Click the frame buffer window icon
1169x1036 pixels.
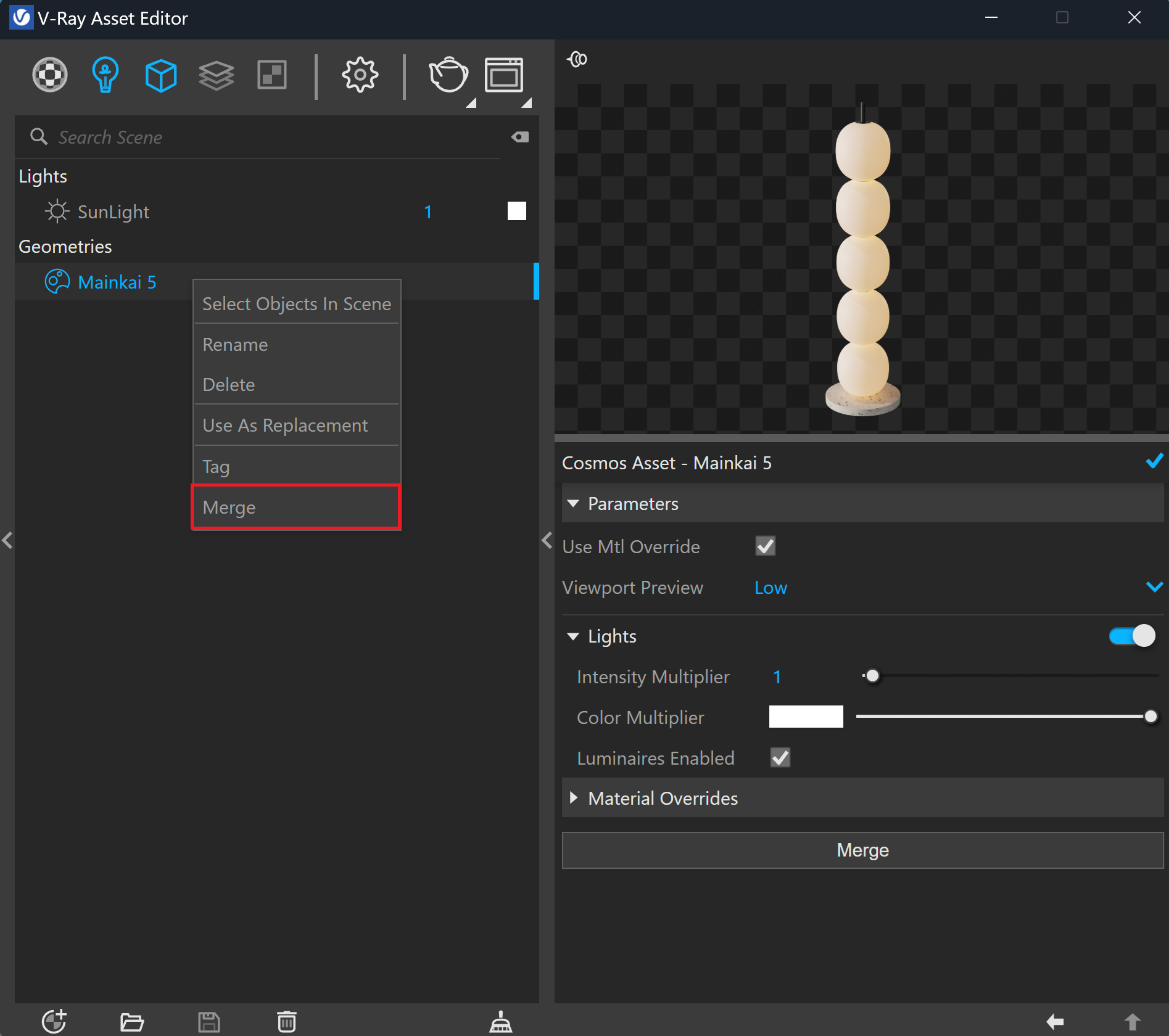504,75
